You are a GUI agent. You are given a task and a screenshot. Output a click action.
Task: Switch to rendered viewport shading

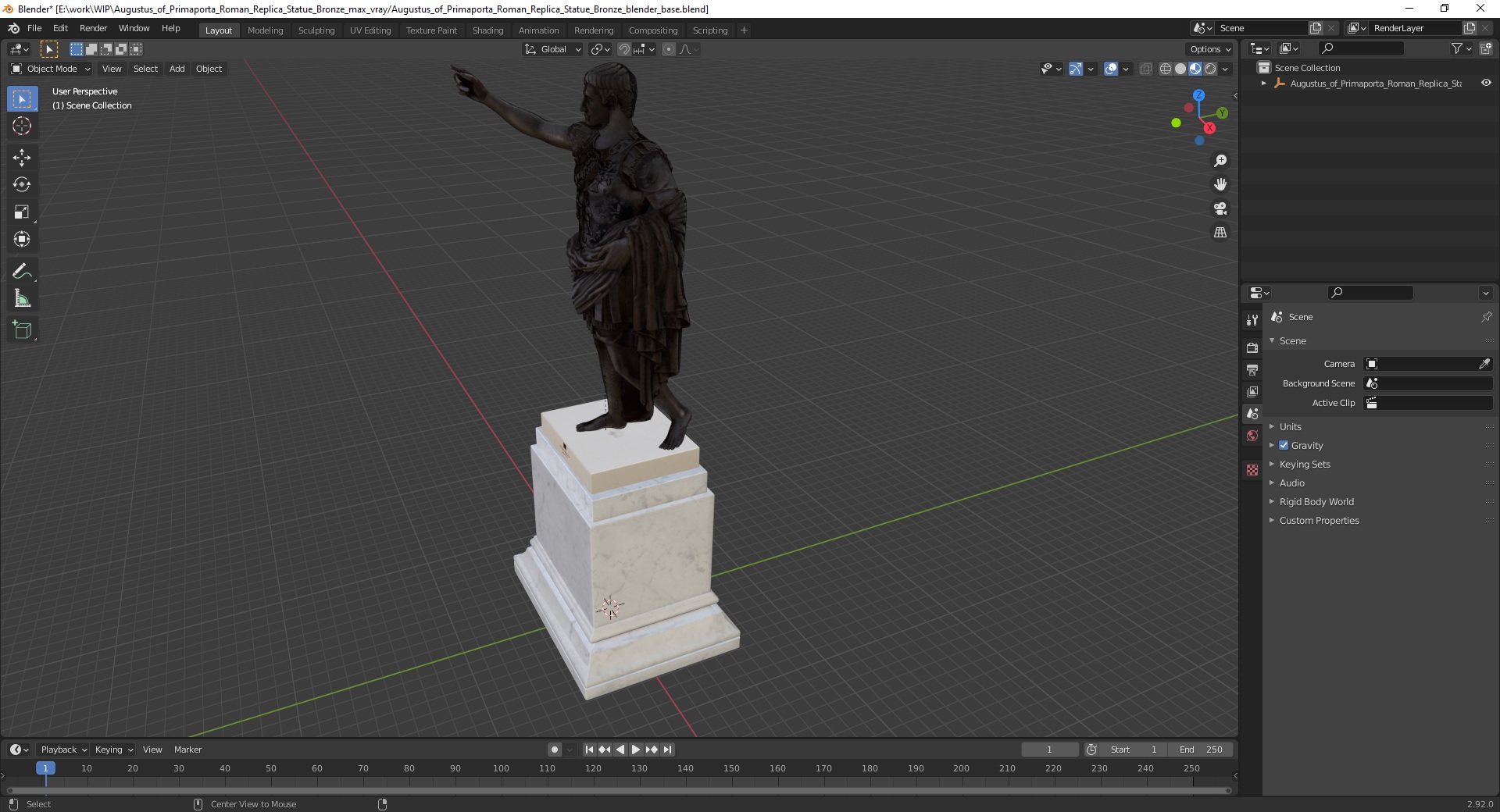click(1210, 69)
